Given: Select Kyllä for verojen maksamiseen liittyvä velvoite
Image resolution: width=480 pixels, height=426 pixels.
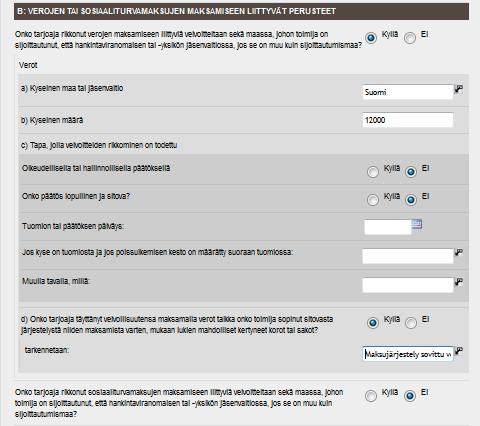Looking at the screenshot, I should pos(371,38).
